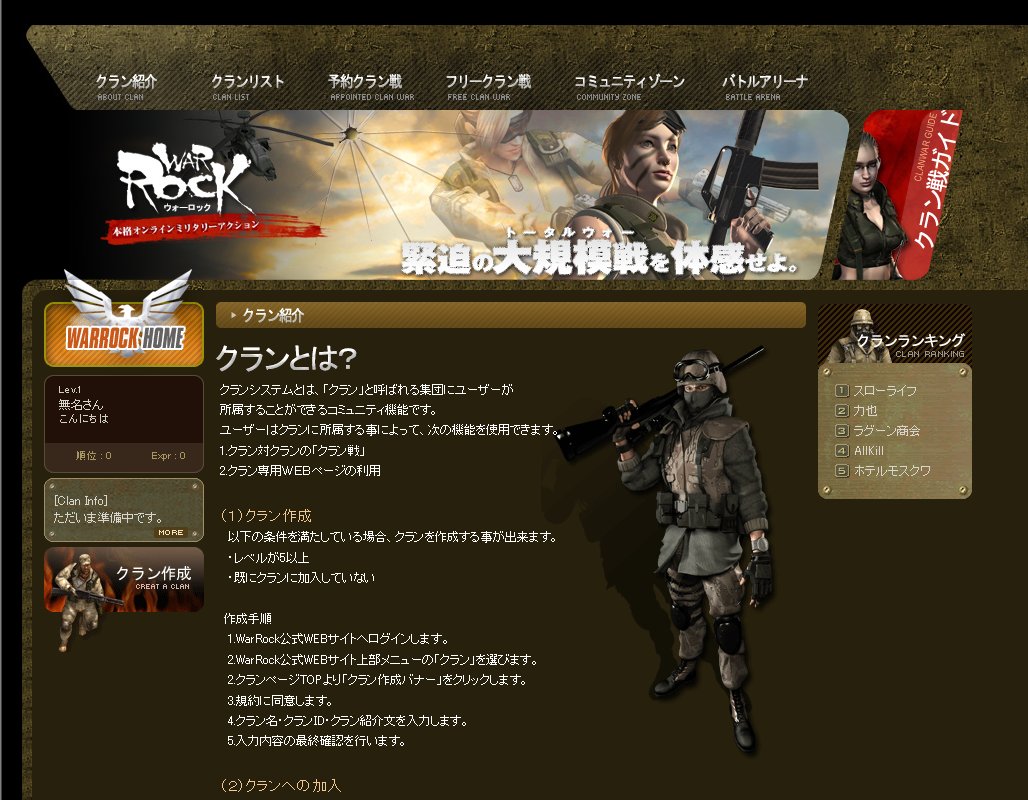Select rank 1 clan スローライフ
This screenshot has height=800, width=1028.
pos(884,390)
